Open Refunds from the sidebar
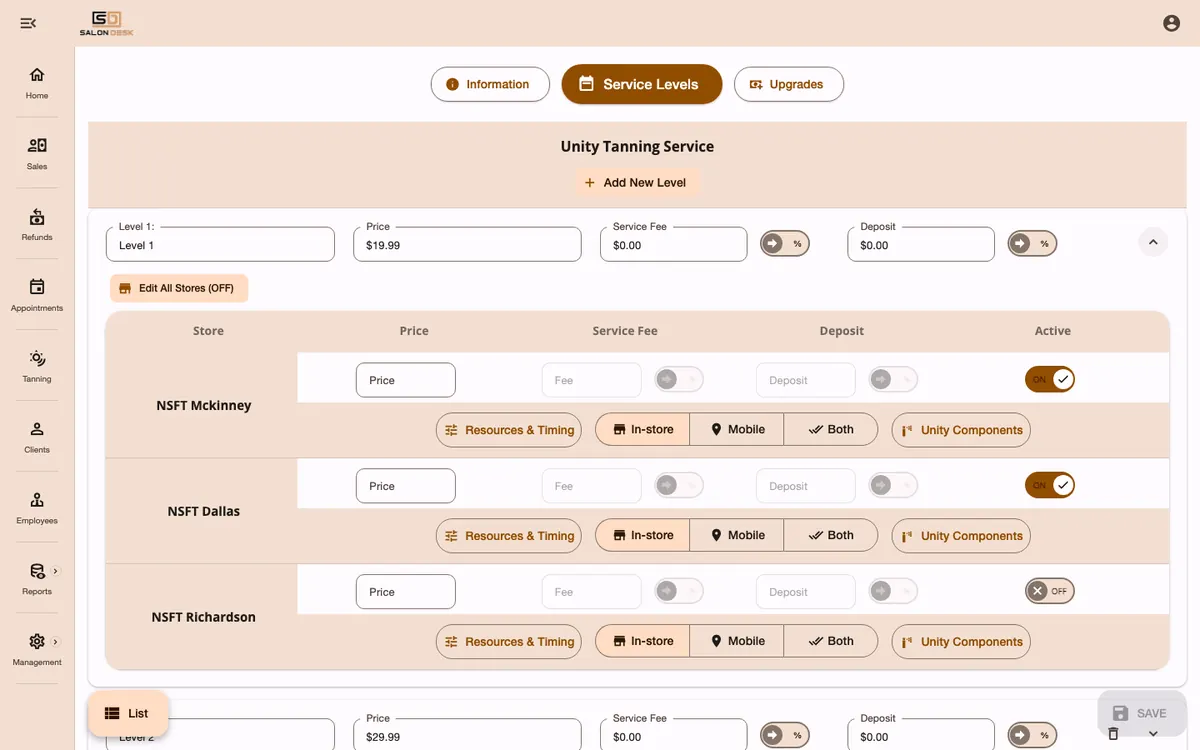The image size is (1200, 750). tap(37, 225)
